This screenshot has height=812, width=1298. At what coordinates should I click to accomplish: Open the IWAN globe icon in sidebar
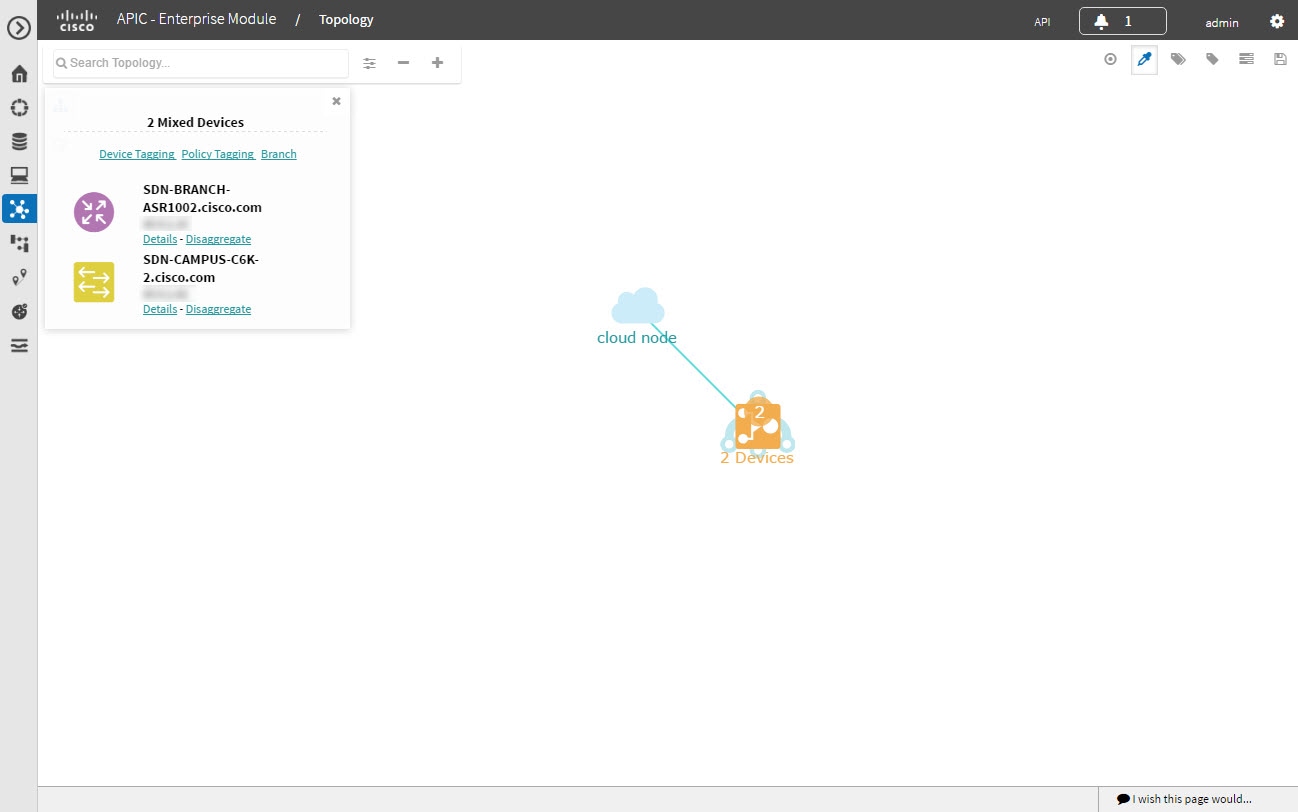19,311
